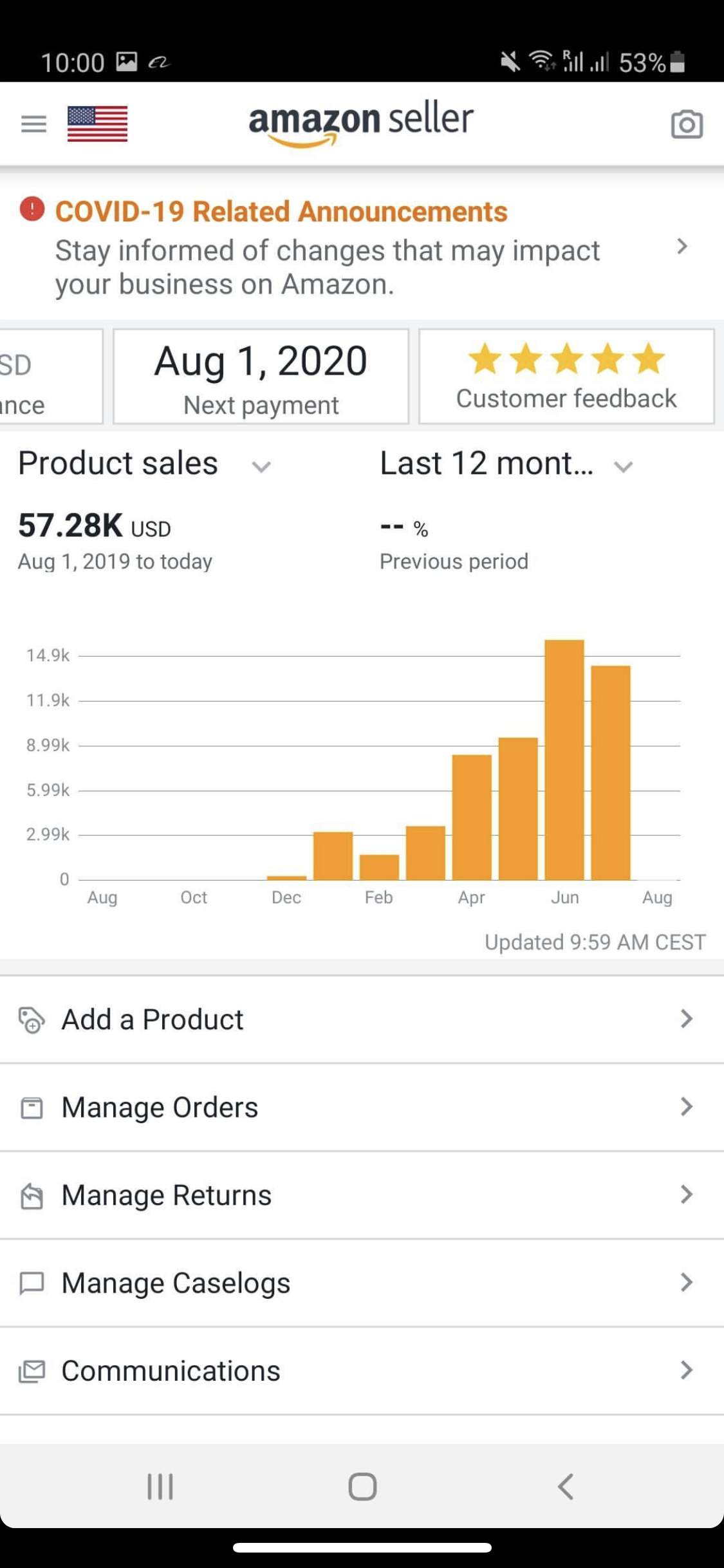Tap the red COVID-19 alert icon
The height and width of the screenshot is (1568, 724).
point(32,209)
